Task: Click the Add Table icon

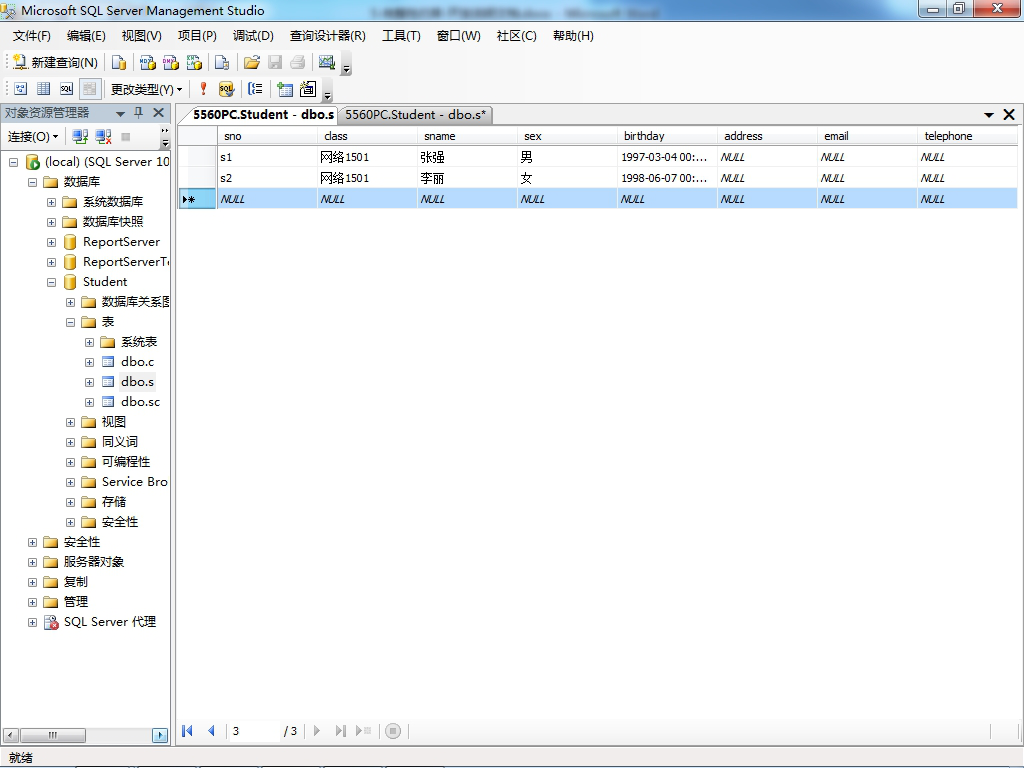Action: 285,89
